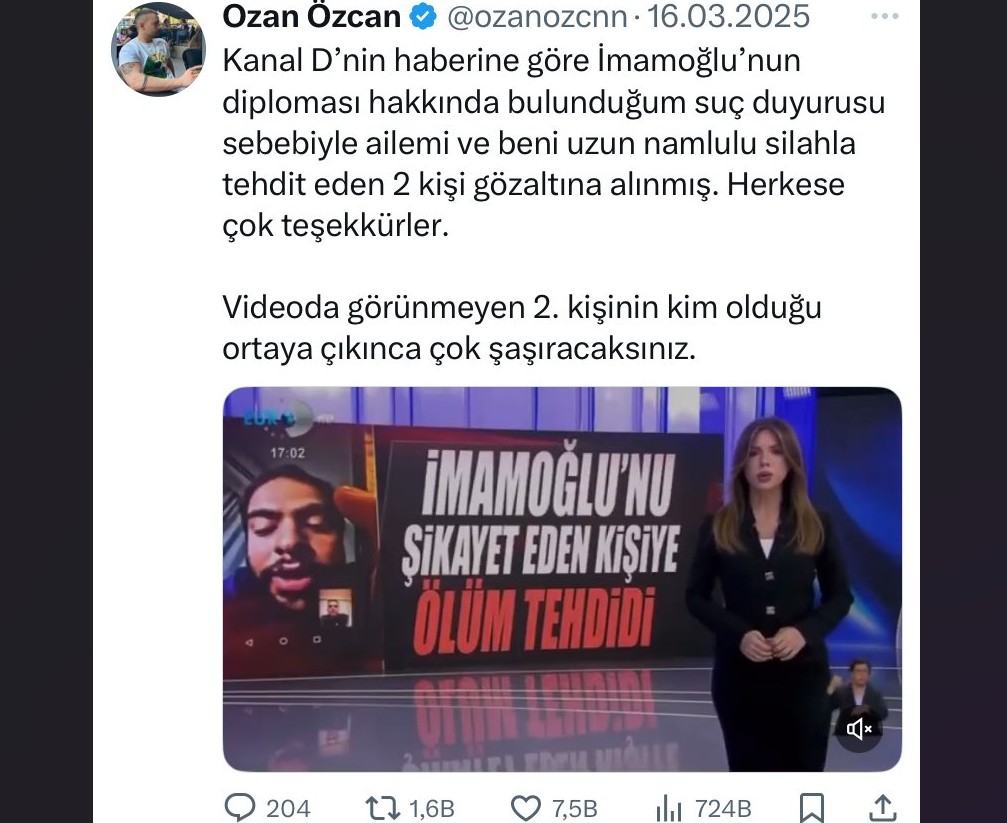Click the 7,5B likes count
The image size is (1007, 823).
click(x=575, y=808)
